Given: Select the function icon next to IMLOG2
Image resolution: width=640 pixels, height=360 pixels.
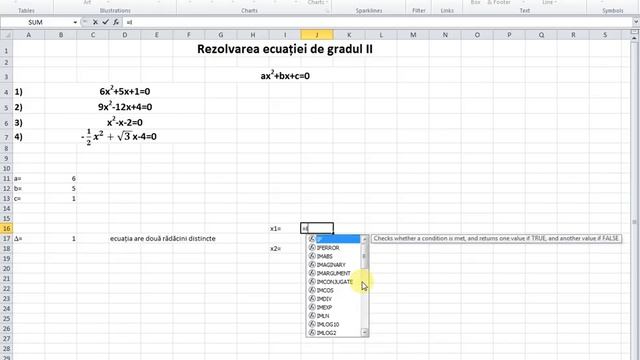Looking at the screenshot, I should tap(312, 333).
